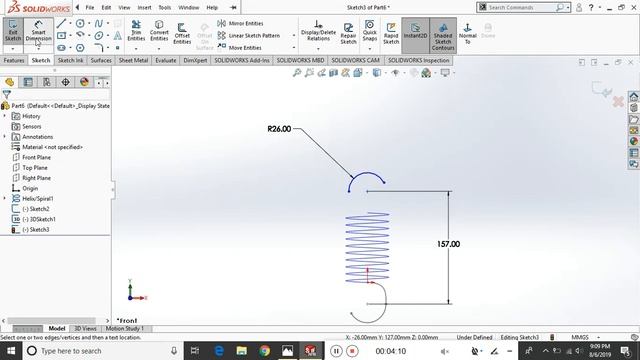This screenshot has width=640, height=360.
Task: Open the View Orientation icon
Action: click(358, 73)
